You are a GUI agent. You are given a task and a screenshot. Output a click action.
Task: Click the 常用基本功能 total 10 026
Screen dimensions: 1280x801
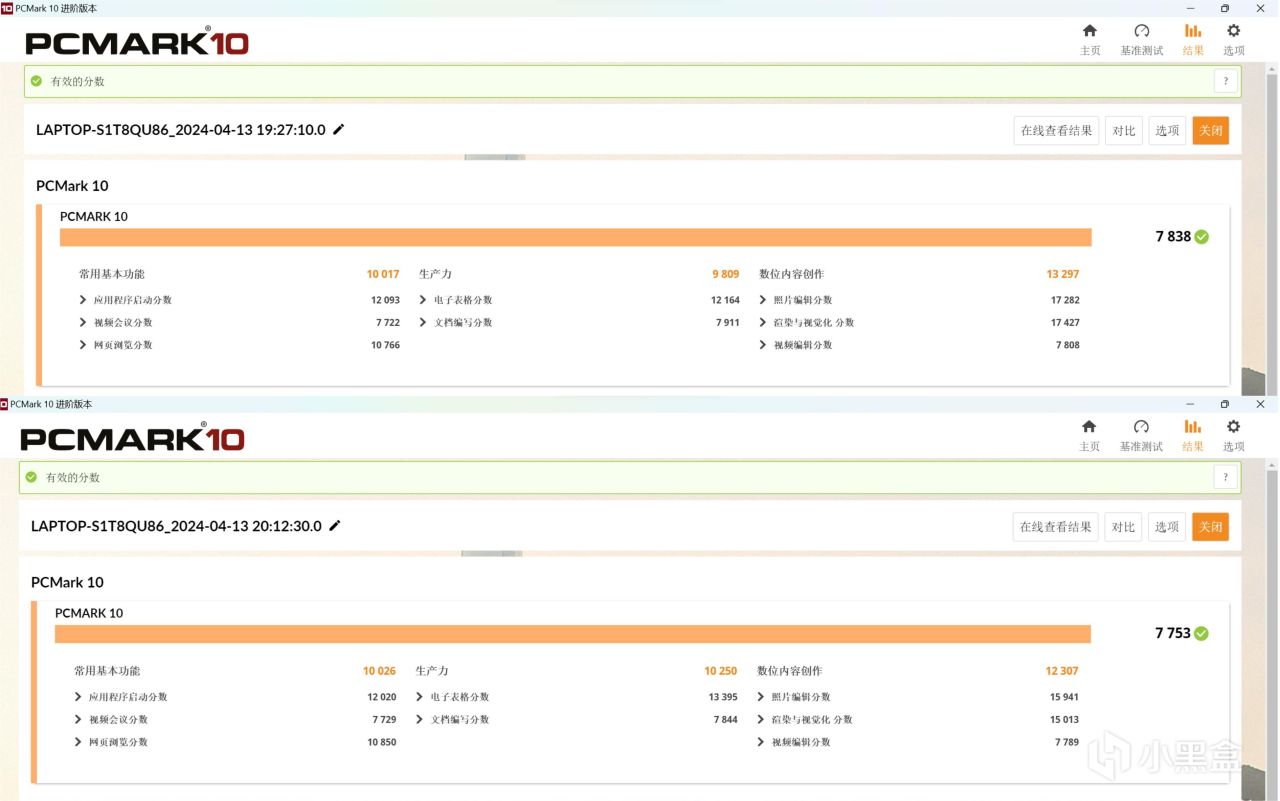(x=380, y=671)
